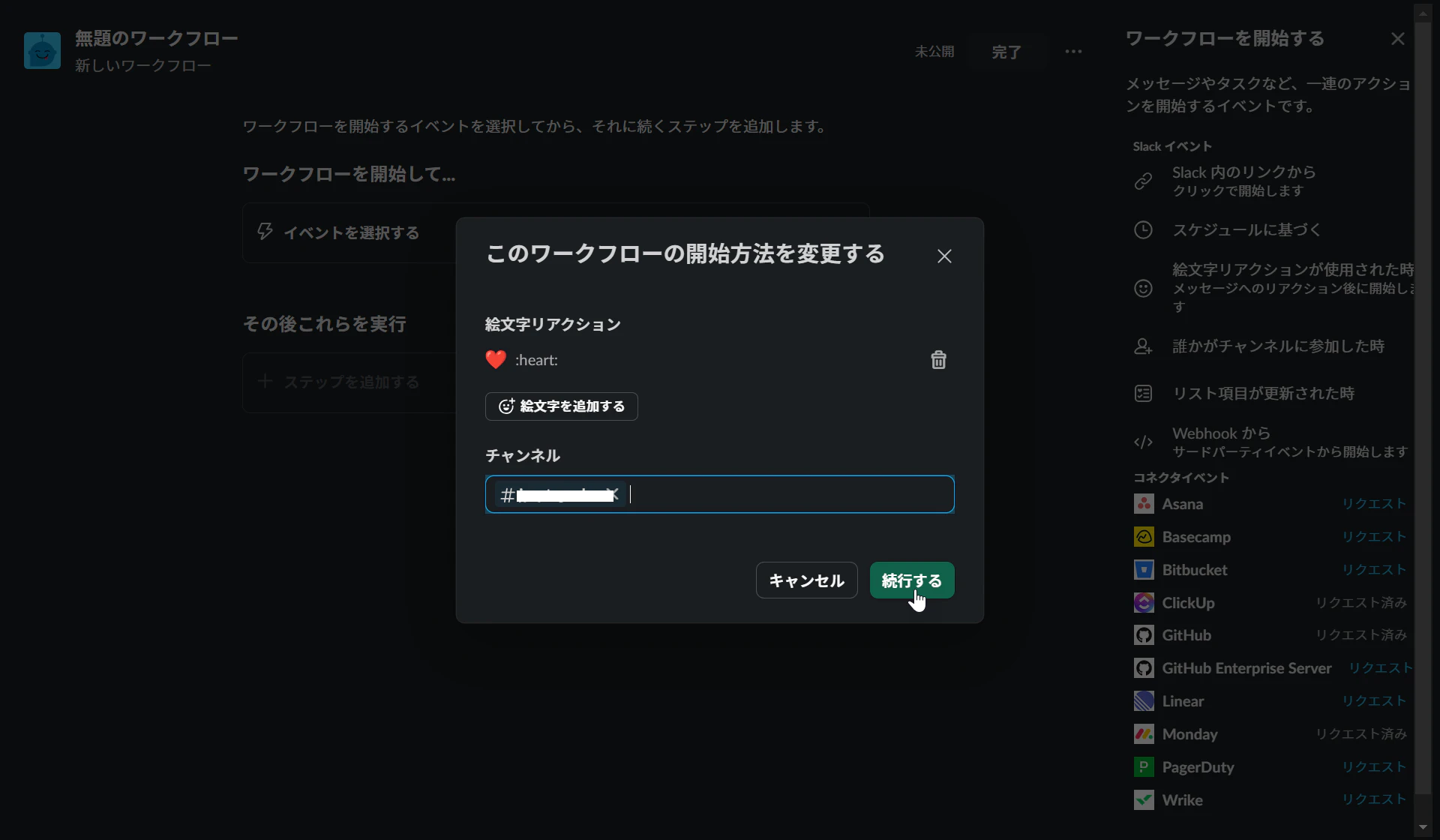Click GitHub リクエスト済み status

point(1361,635)
